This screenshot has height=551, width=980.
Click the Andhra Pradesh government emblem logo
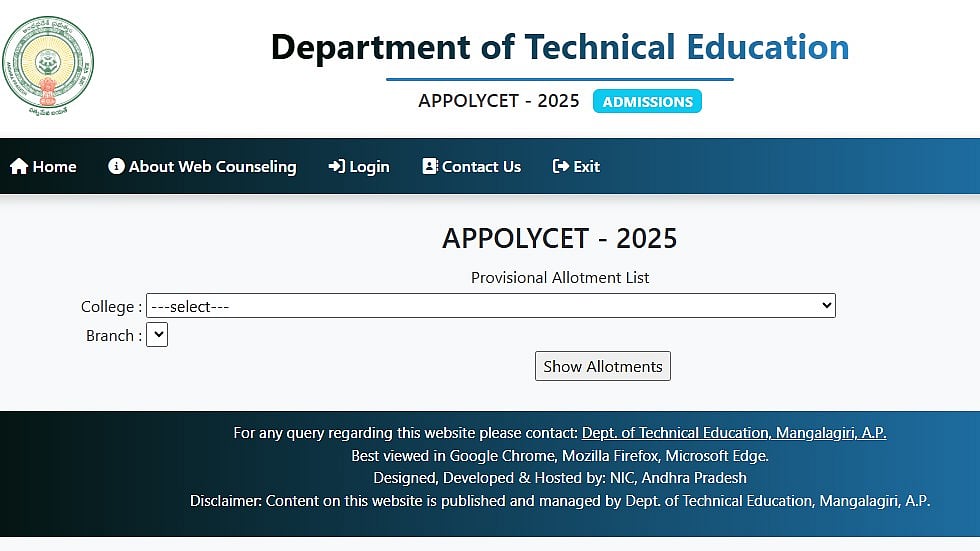click(x=47, y=67)
